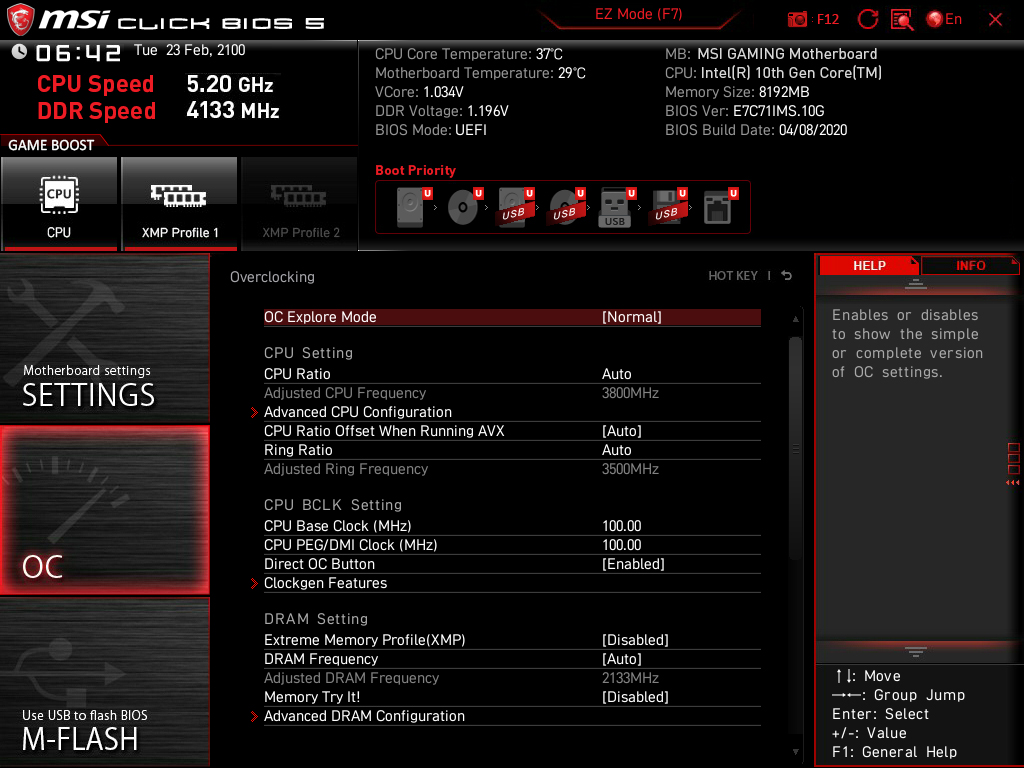Open the HOT KEY list
This screenshot has width=1024, height=768.
(x=733, y=276)
